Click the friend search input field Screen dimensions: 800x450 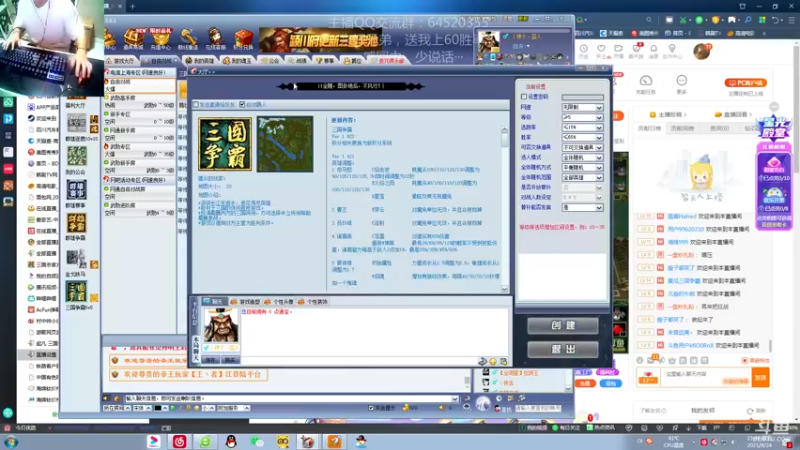pos(538,408)
